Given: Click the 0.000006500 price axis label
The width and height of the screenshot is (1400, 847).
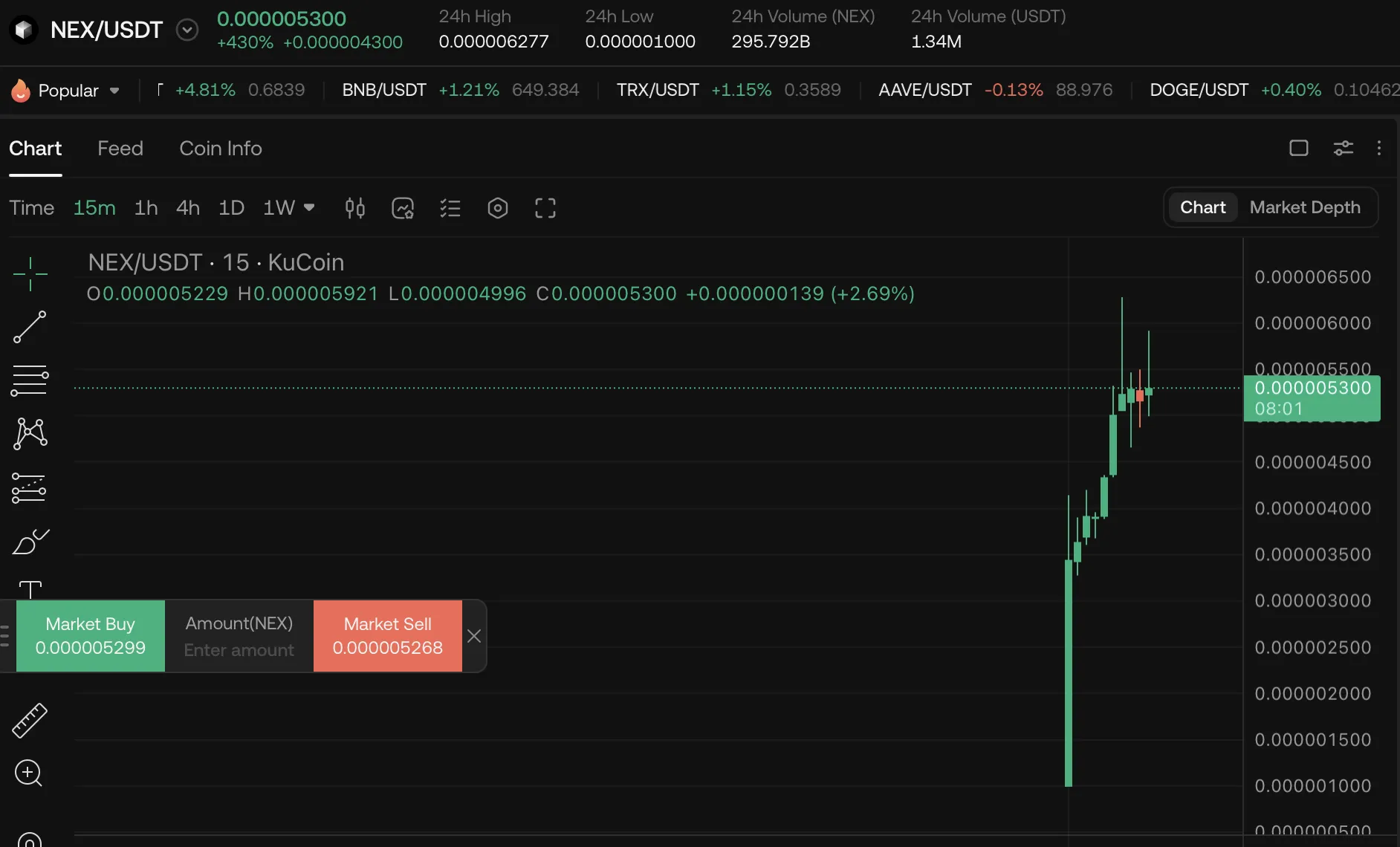Looking at the screenshot, I should (1312, 277).
